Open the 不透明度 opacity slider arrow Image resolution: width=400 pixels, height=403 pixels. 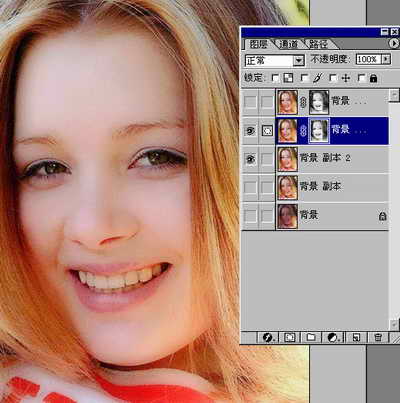tap(386, 59)
